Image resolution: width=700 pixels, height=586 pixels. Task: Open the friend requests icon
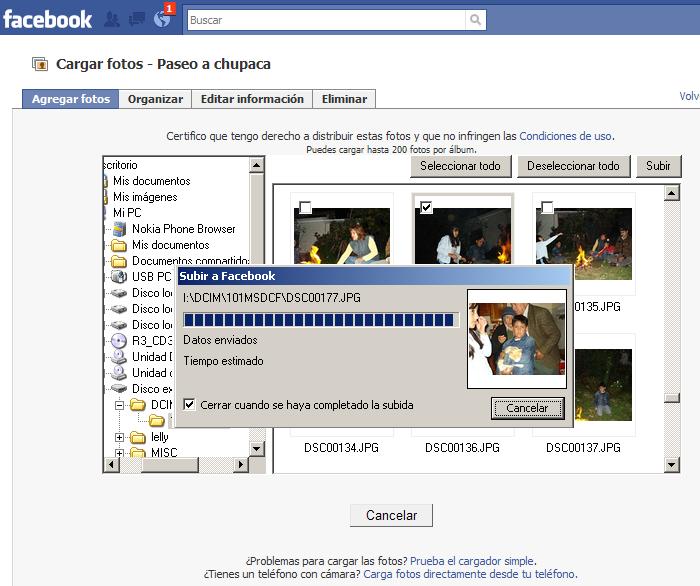pyautogui.click(x=112, y=19)
